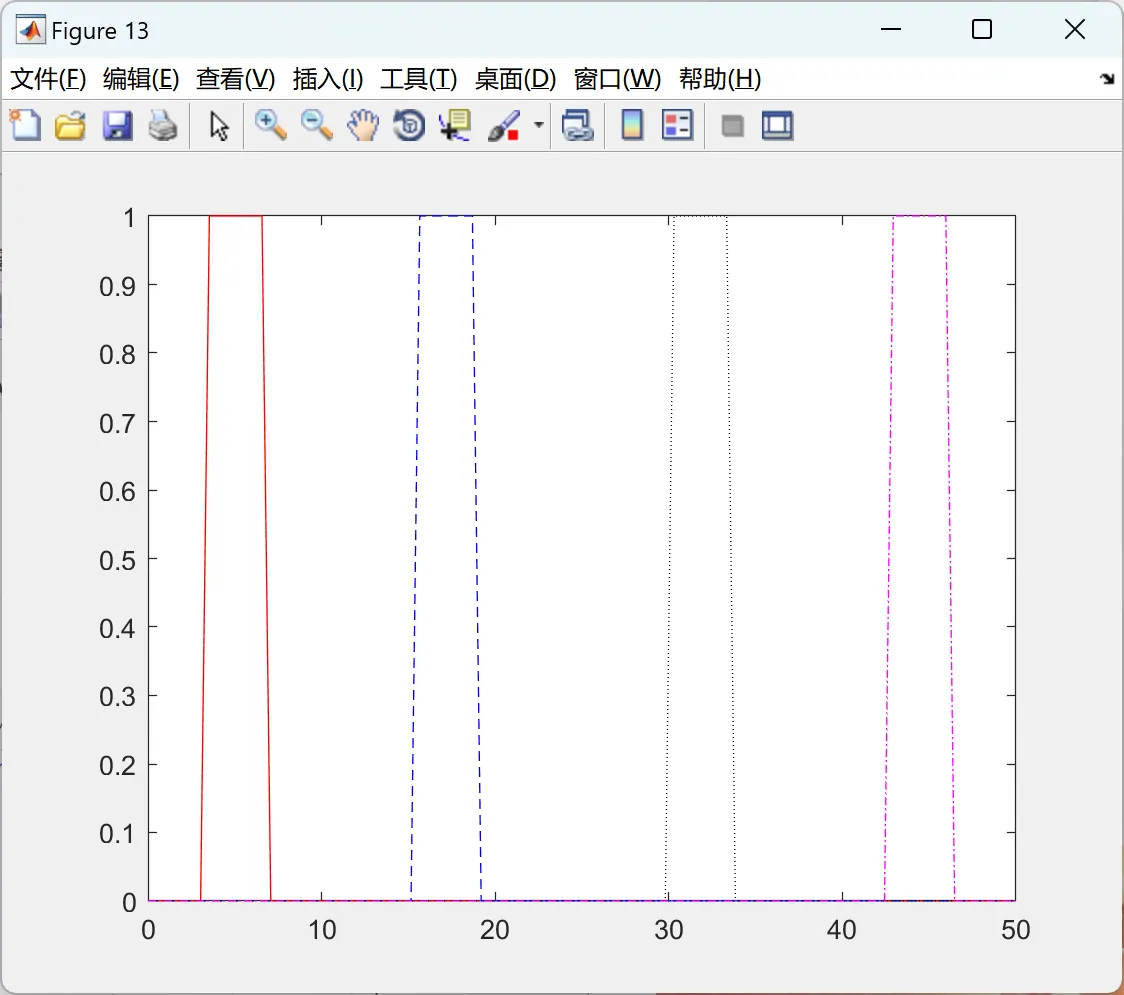The width and height of the screenshot is (1124, 995).
Task: Click x-axis tick label 30
Action: click(x=669, y=930)
